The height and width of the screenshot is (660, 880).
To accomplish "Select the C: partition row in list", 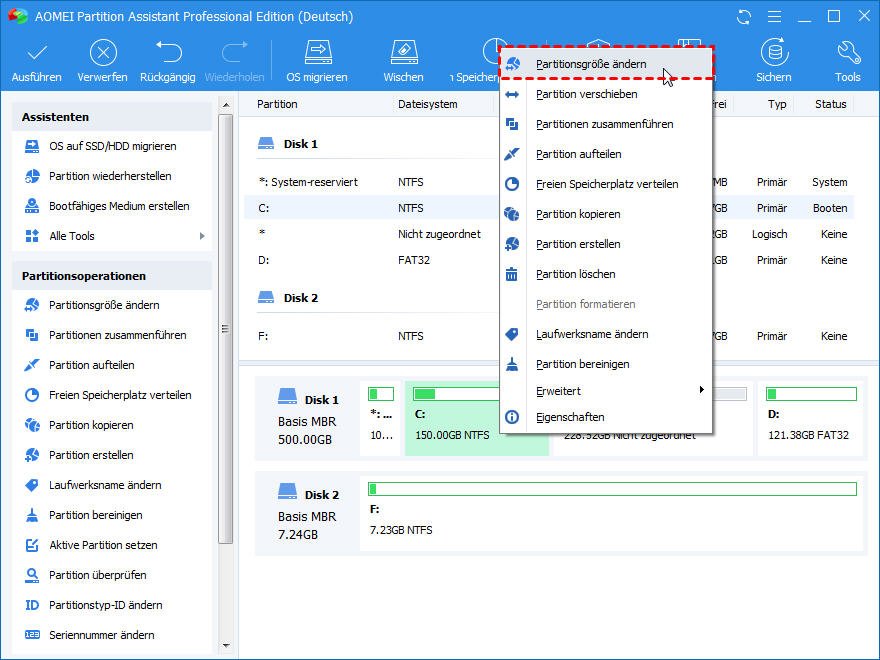I will point(549,208).
